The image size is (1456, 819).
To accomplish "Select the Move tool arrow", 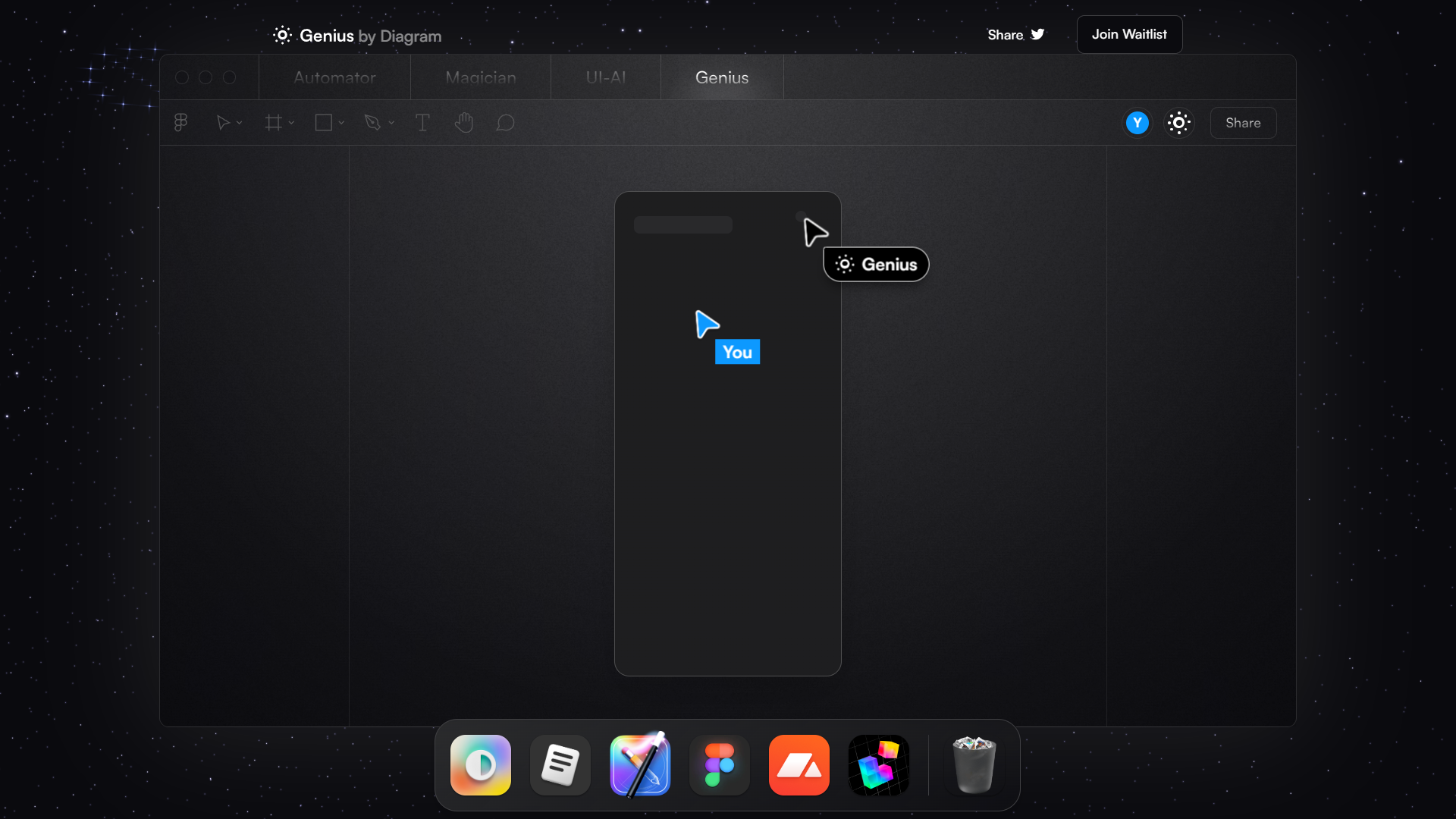I will (x=223, y=123).
